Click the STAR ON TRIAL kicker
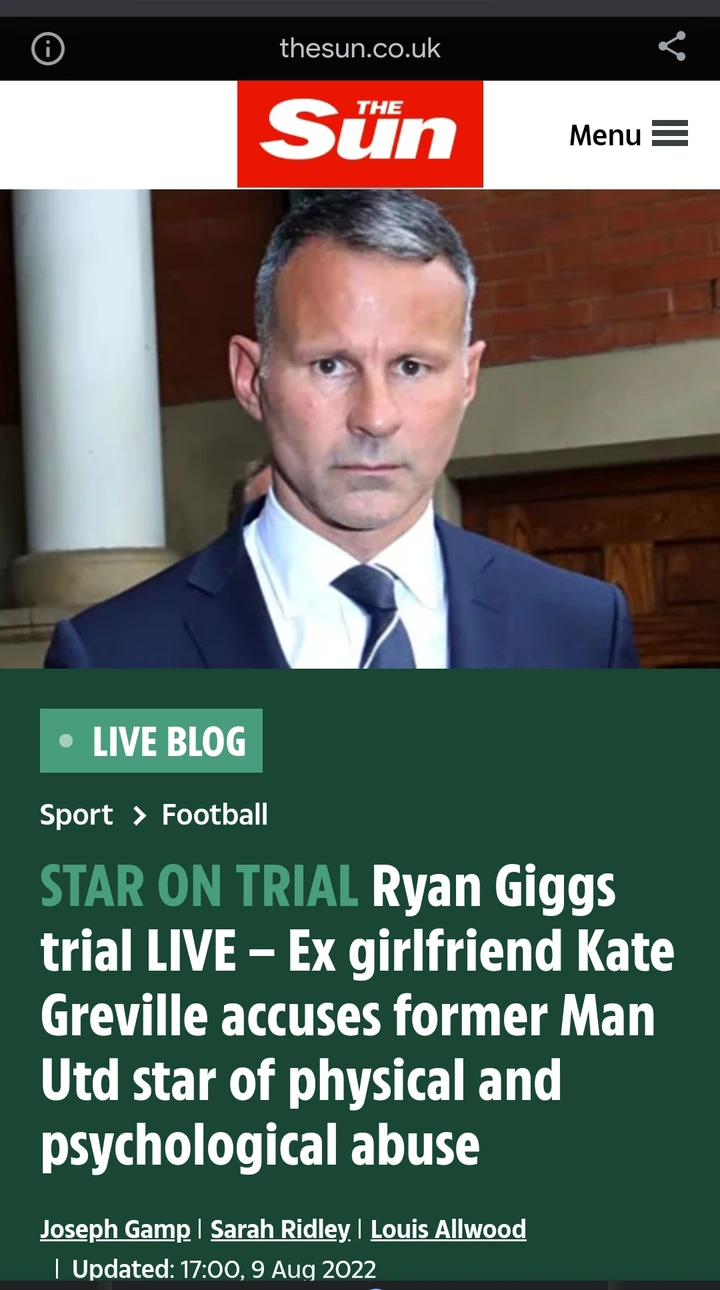 click(x=199, y=888)
